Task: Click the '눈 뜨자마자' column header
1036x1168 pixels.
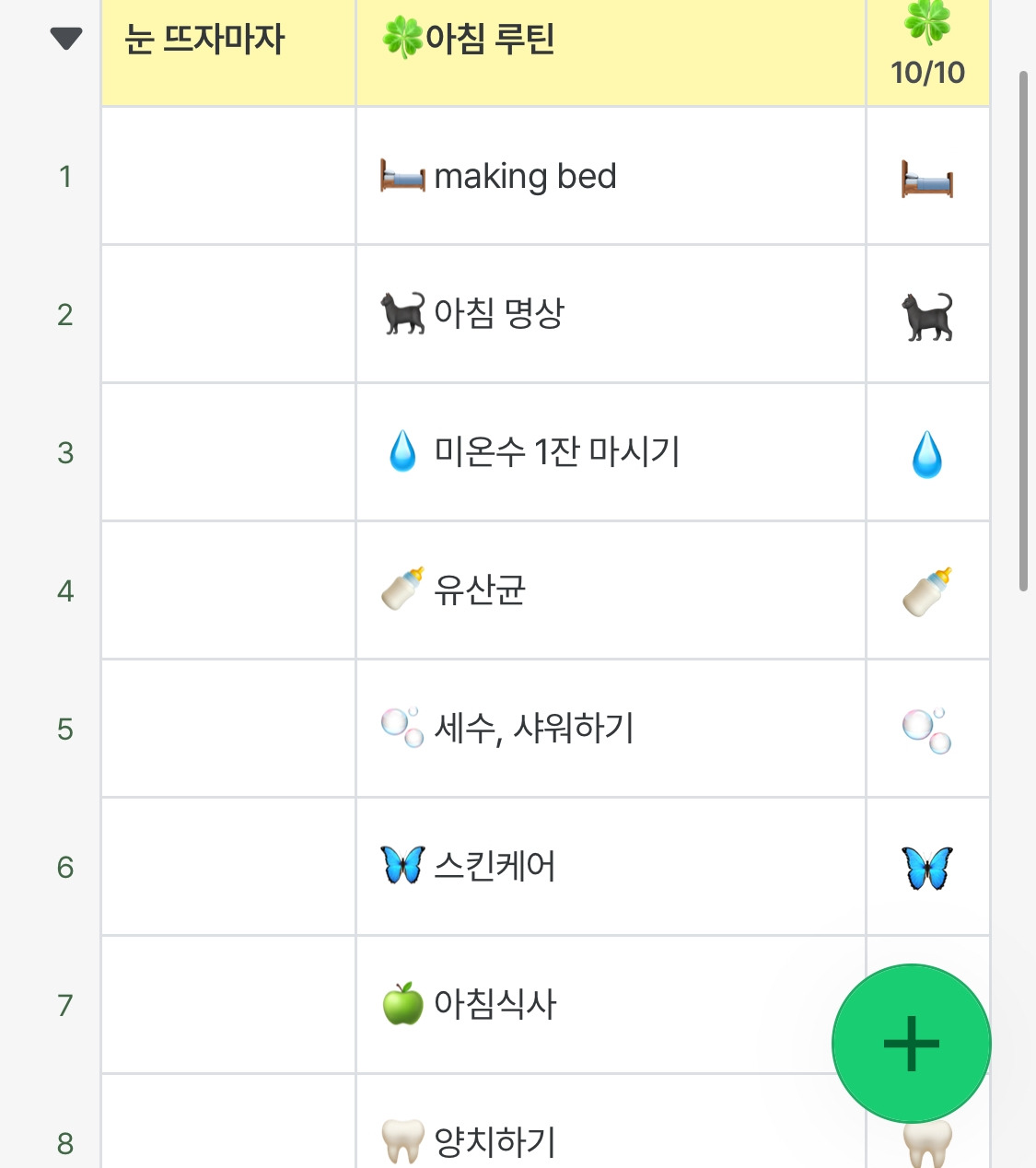Action: (228, 52)
